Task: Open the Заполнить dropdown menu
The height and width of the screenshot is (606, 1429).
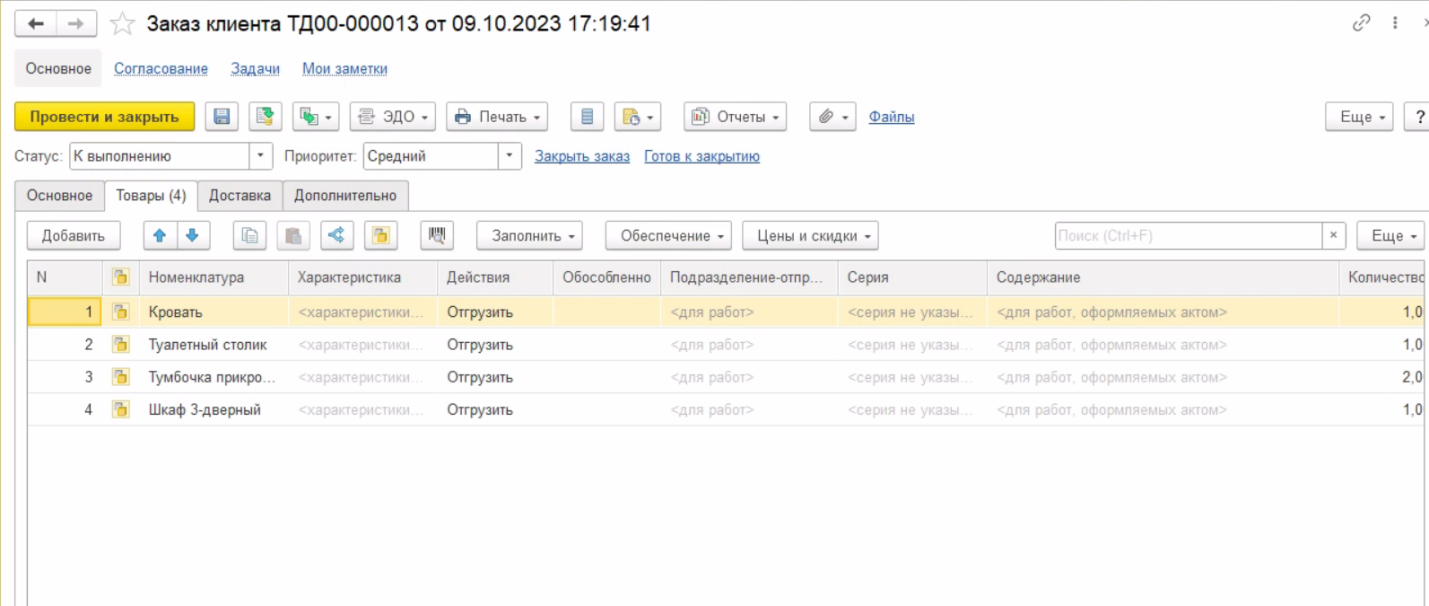Action: [x=529, y=236]
